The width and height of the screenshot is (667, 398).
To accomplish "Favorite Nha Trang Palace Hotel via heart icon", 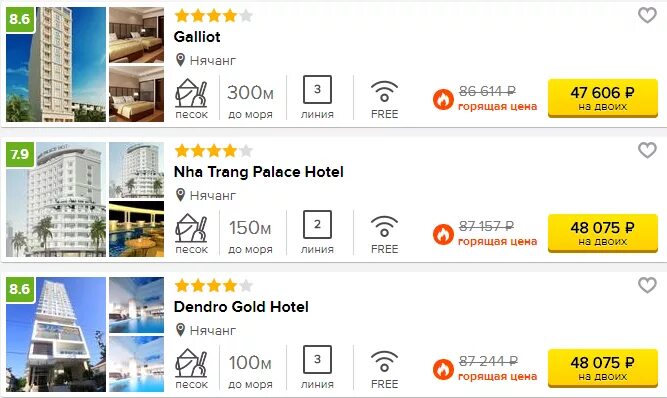I will (x=647, y=150).
